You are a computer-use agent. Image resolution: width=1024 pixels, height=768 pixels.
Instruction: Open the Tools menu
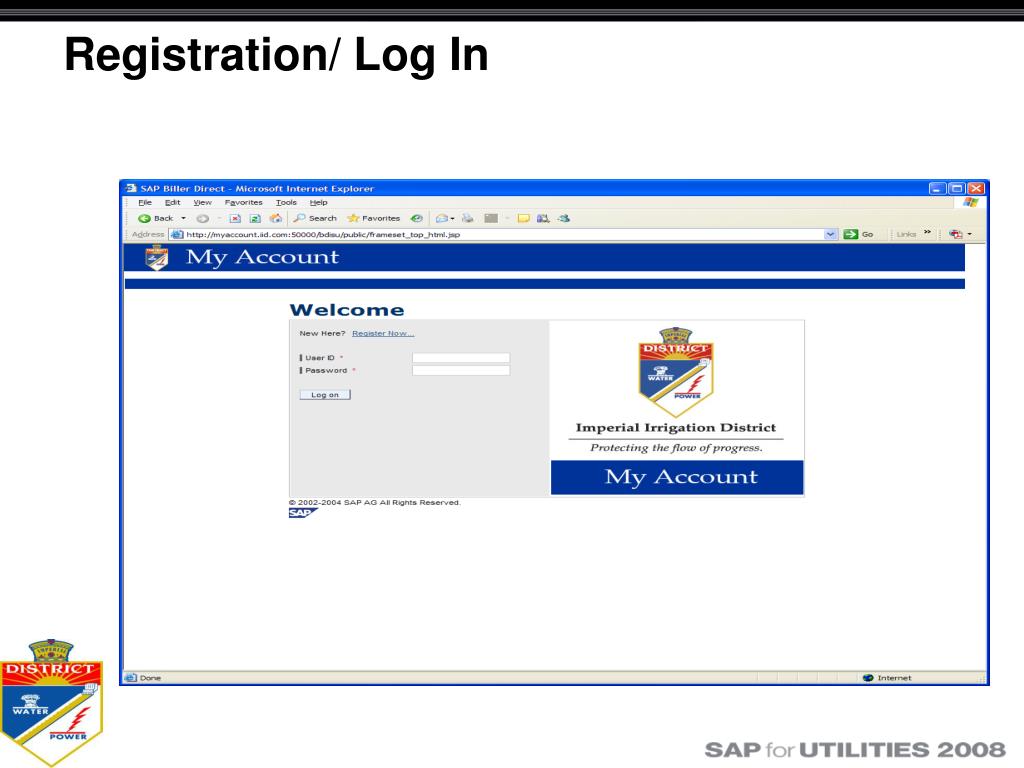[286, 202]
